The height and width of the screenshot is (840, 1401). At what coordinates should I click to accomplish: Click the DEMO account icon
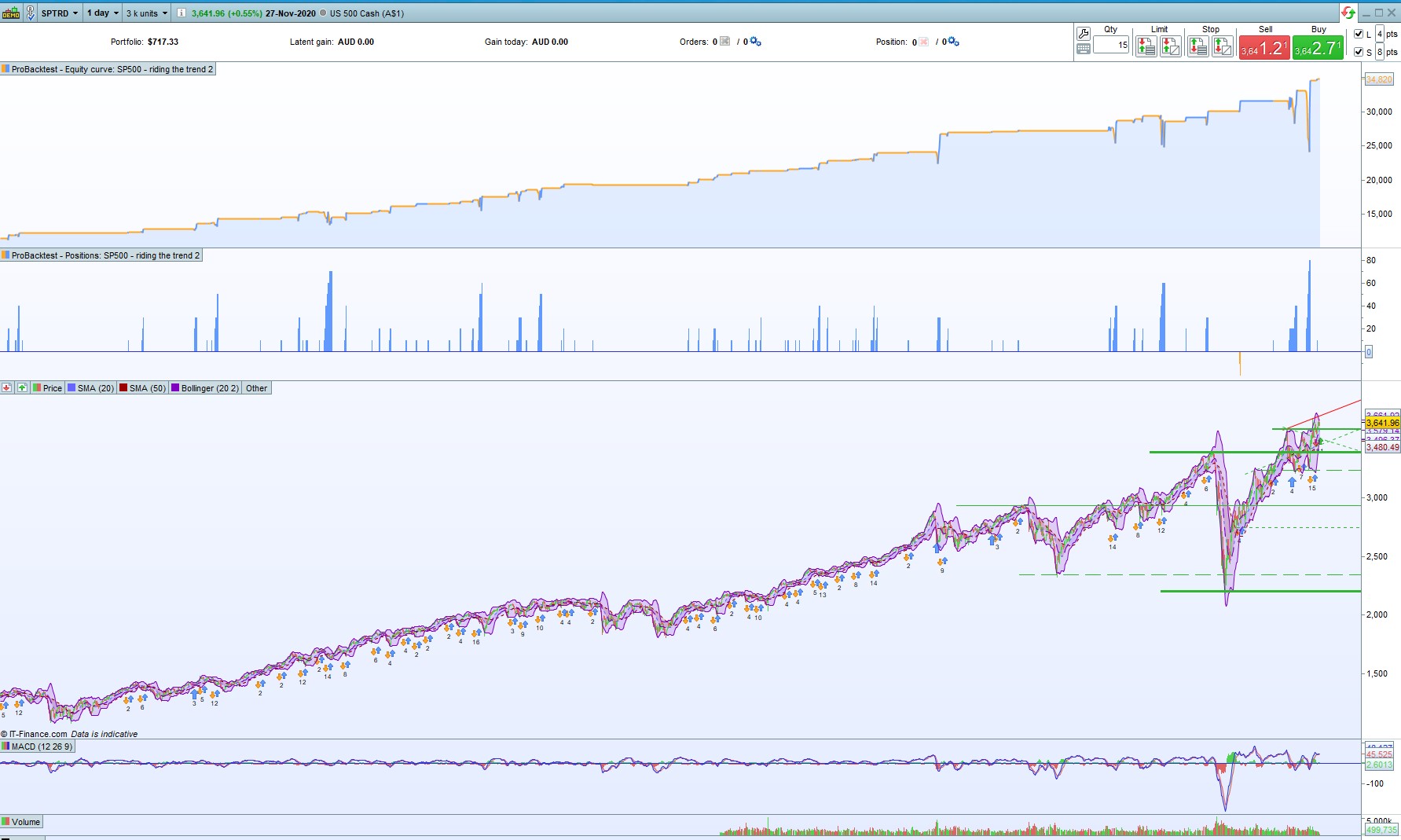(10, 13)
